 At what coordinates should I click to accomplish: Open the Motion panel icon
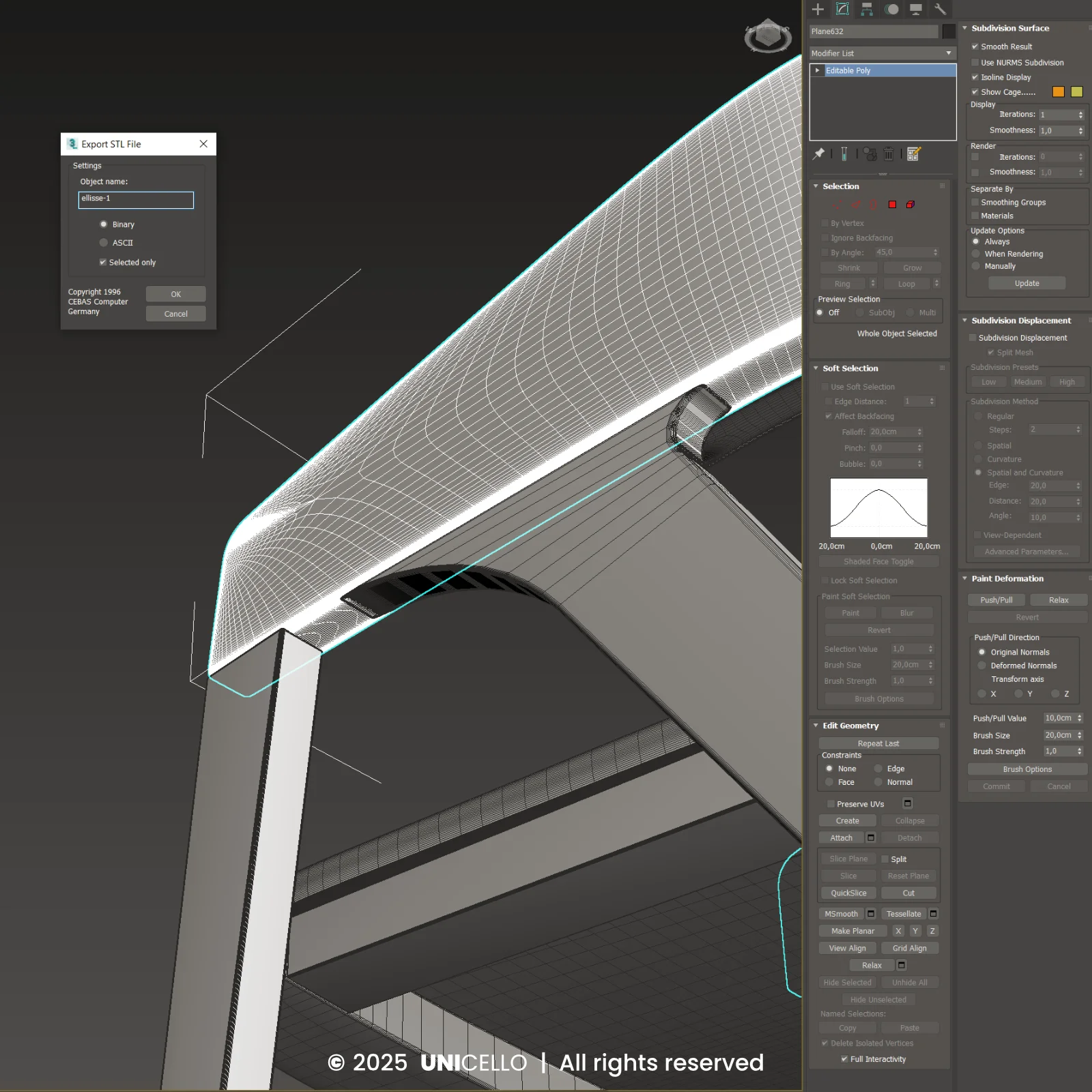pos(891,9)
